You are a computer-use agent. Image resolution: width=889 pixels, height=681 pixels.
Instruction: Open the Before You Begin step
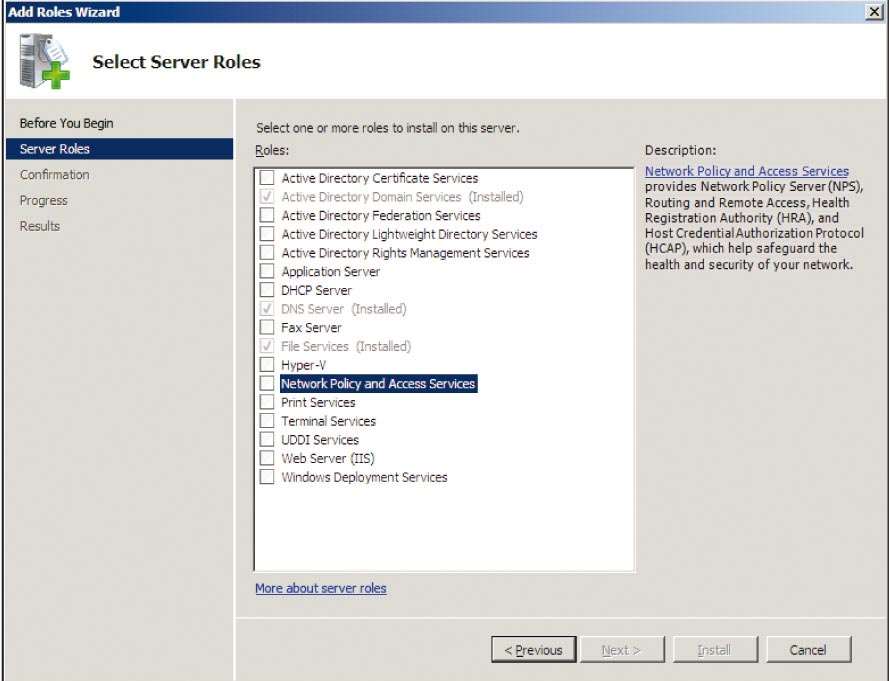pos(66,123)
